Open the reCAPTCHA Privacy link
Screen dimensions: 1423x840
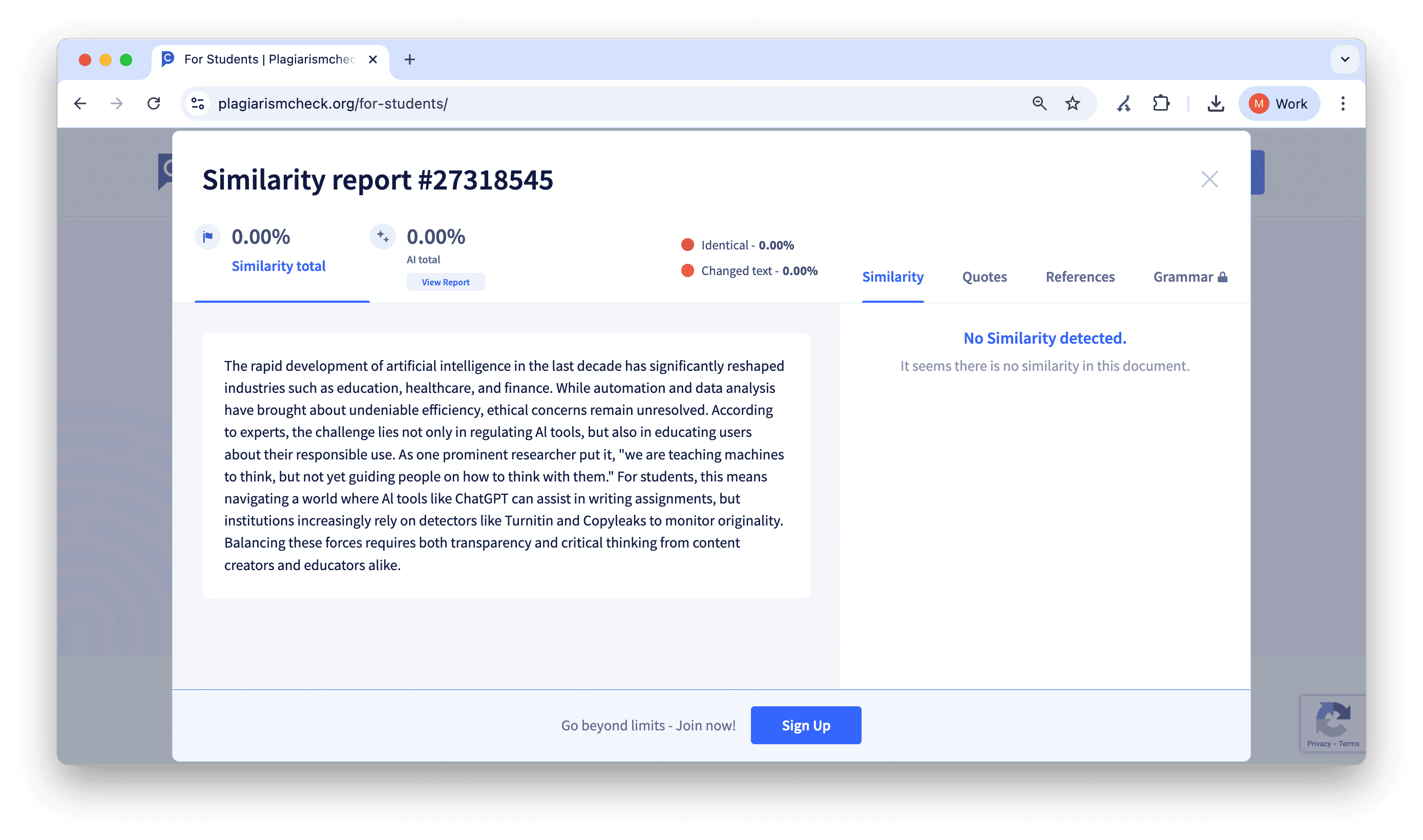coord(1319,744)
